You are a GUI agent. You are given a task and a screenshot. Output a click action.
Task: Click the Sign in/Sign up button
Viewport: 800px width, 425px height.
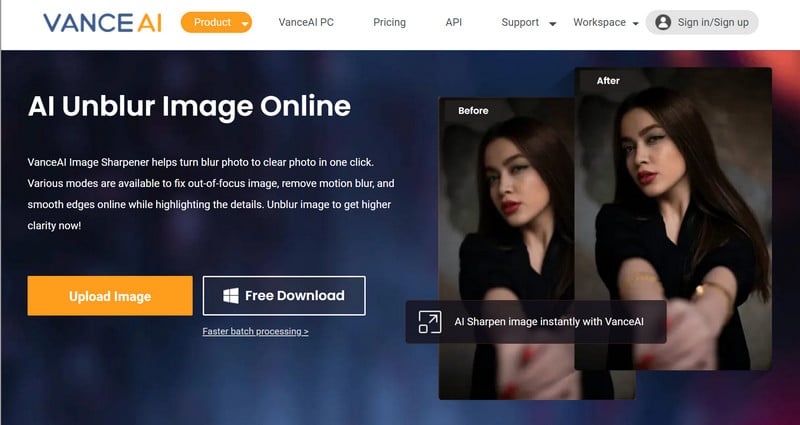(702, 22)
